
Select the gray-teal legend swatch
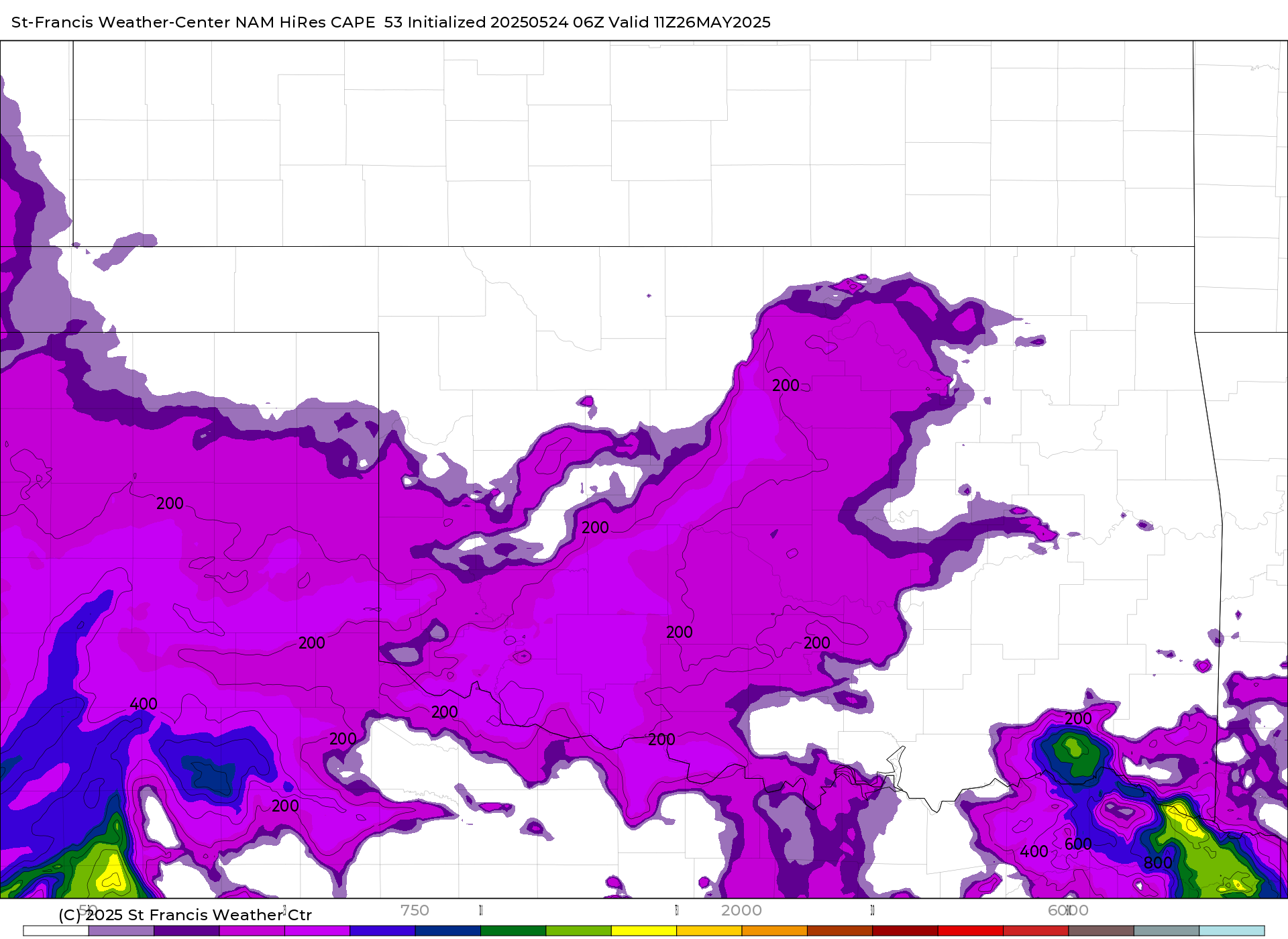[1166, 931]
